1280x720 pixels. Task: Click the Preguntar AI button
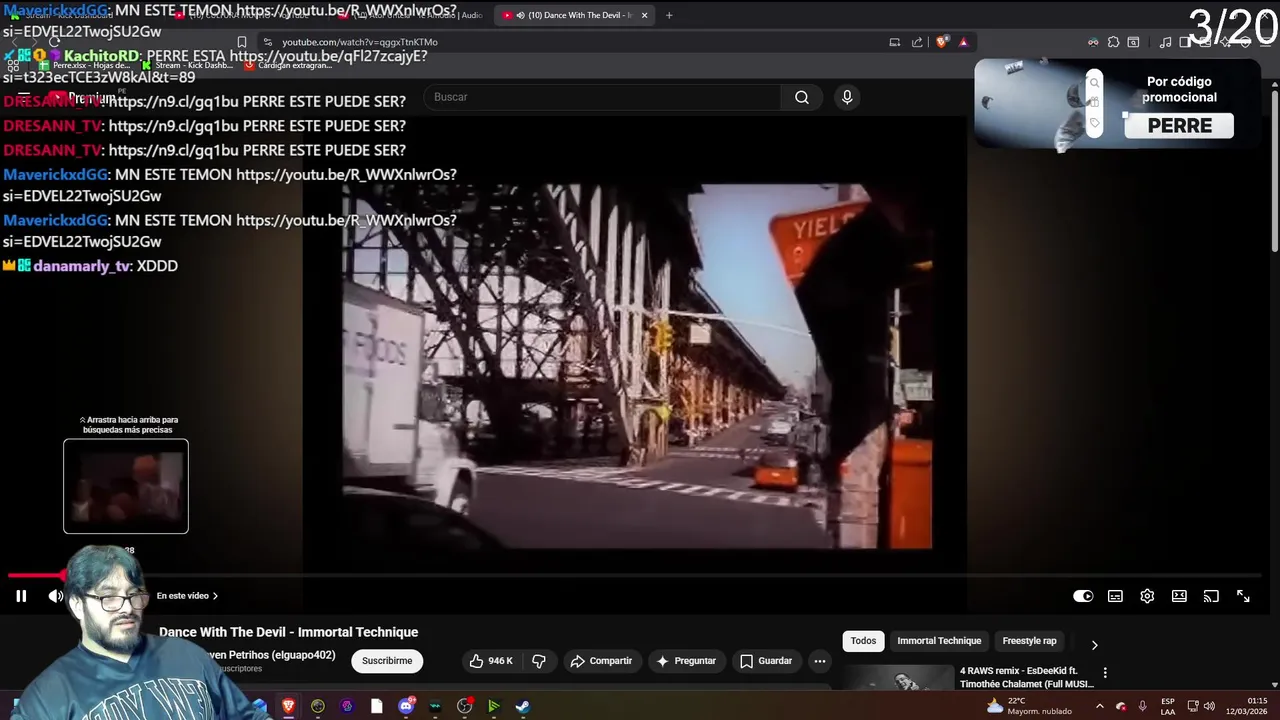pos(685,661)
